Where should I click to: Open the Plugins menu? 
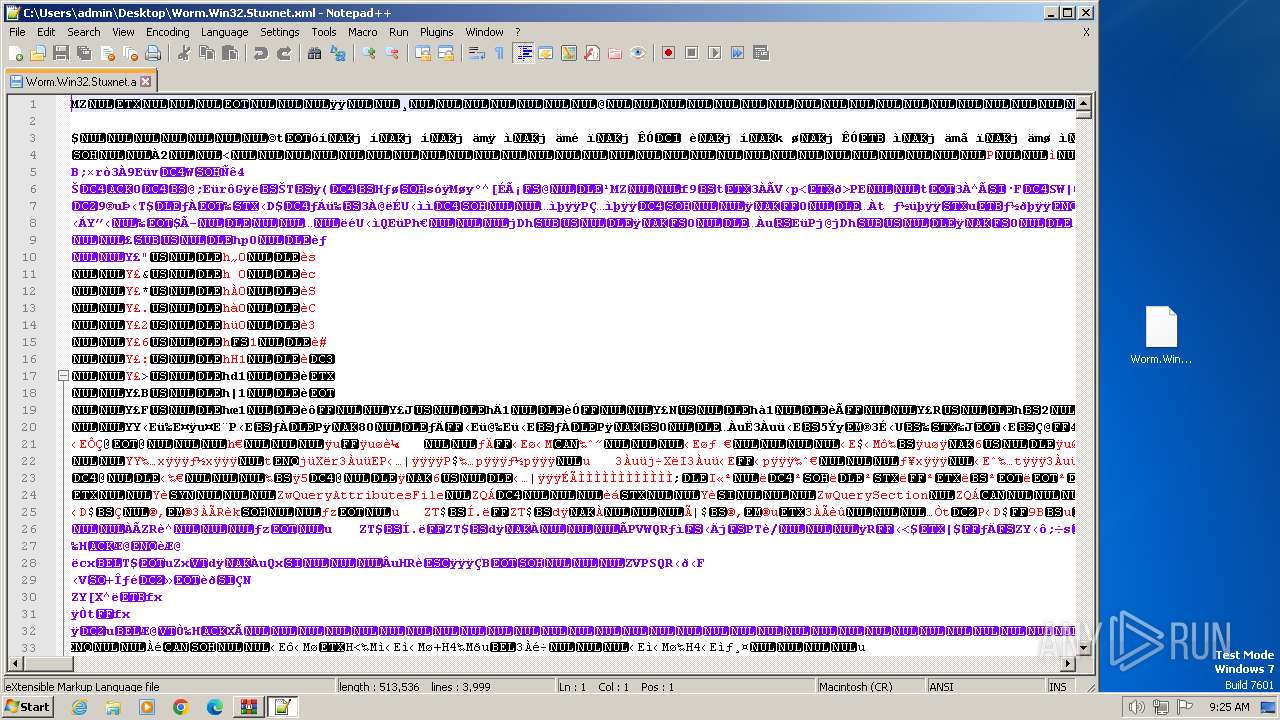(x=437, y=32)
